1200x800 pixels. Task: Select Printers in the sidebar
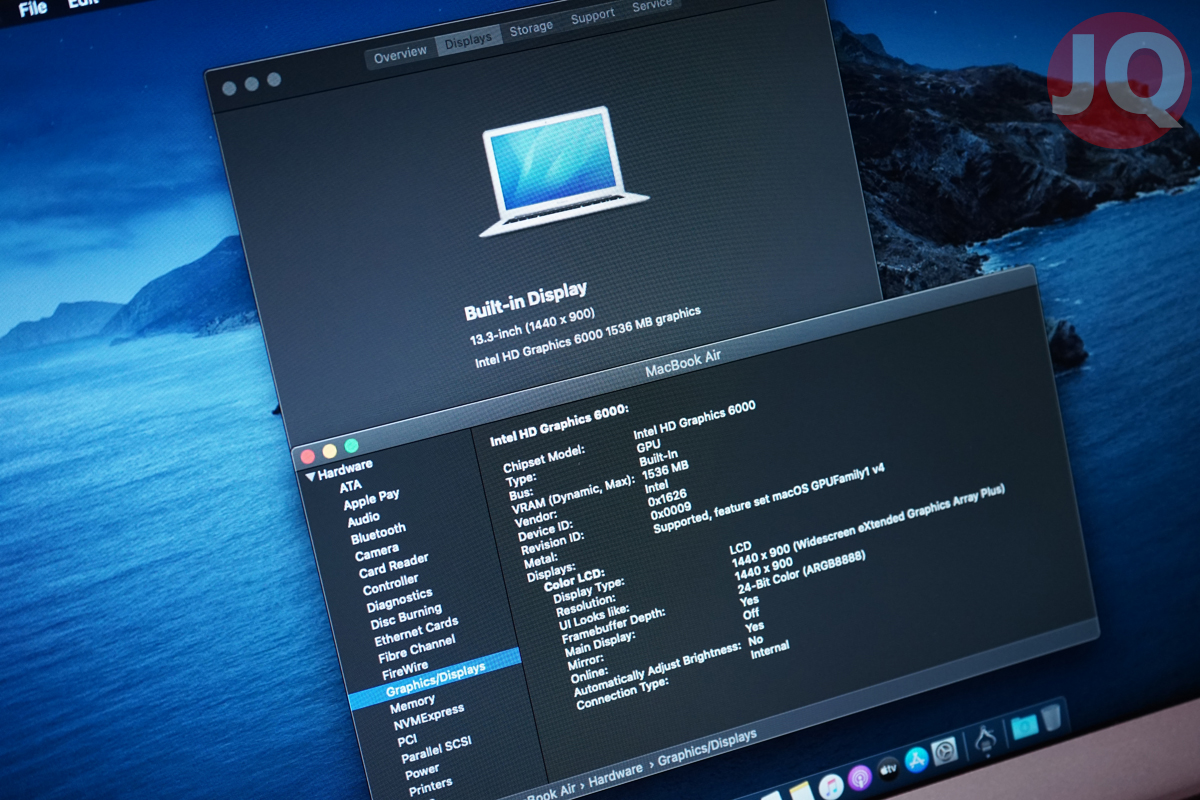(x=430, y=787)
